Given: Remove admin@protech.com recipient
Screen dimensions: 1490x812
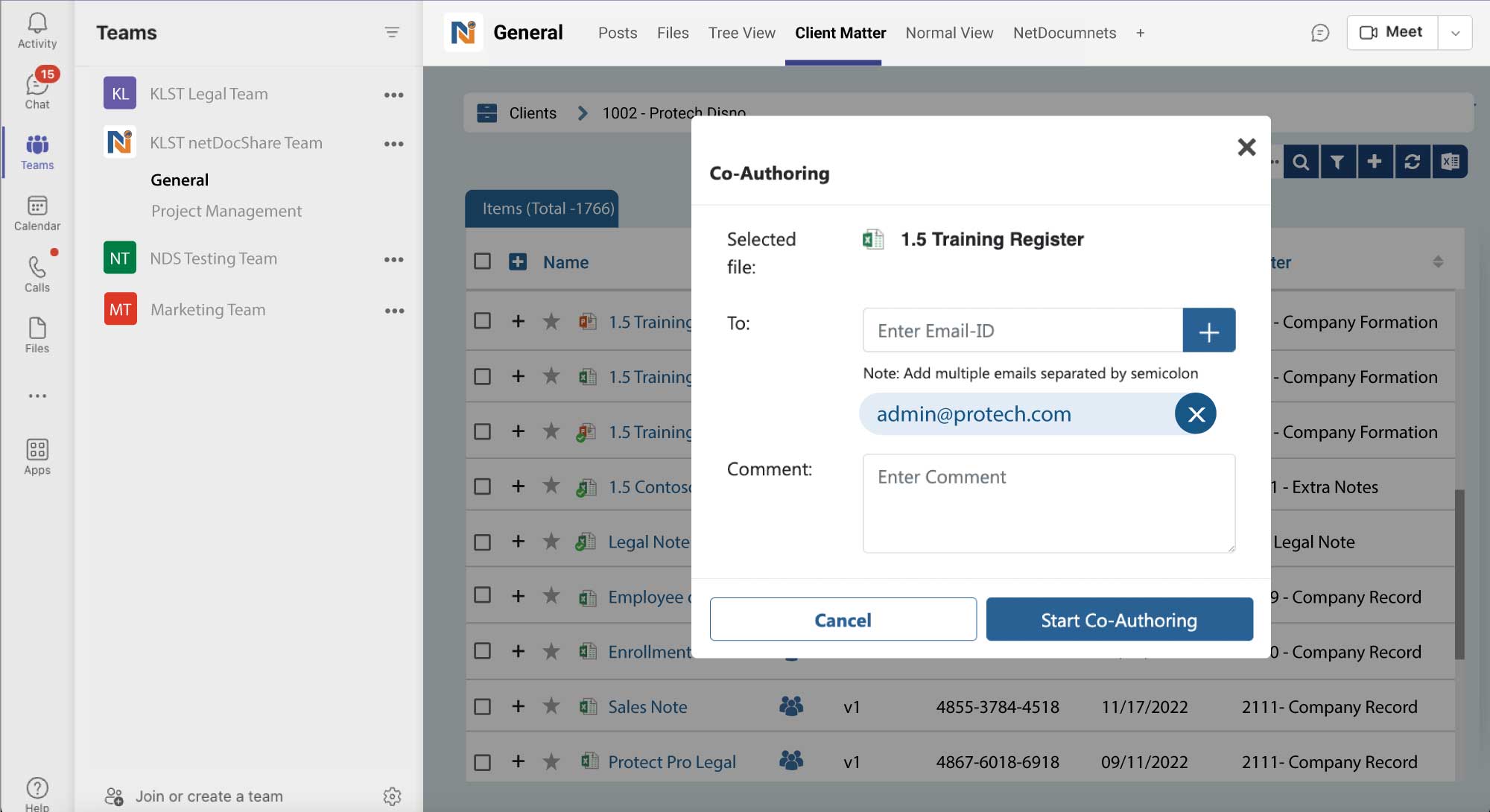Looking at the screenshot, I should [1196, 413].
